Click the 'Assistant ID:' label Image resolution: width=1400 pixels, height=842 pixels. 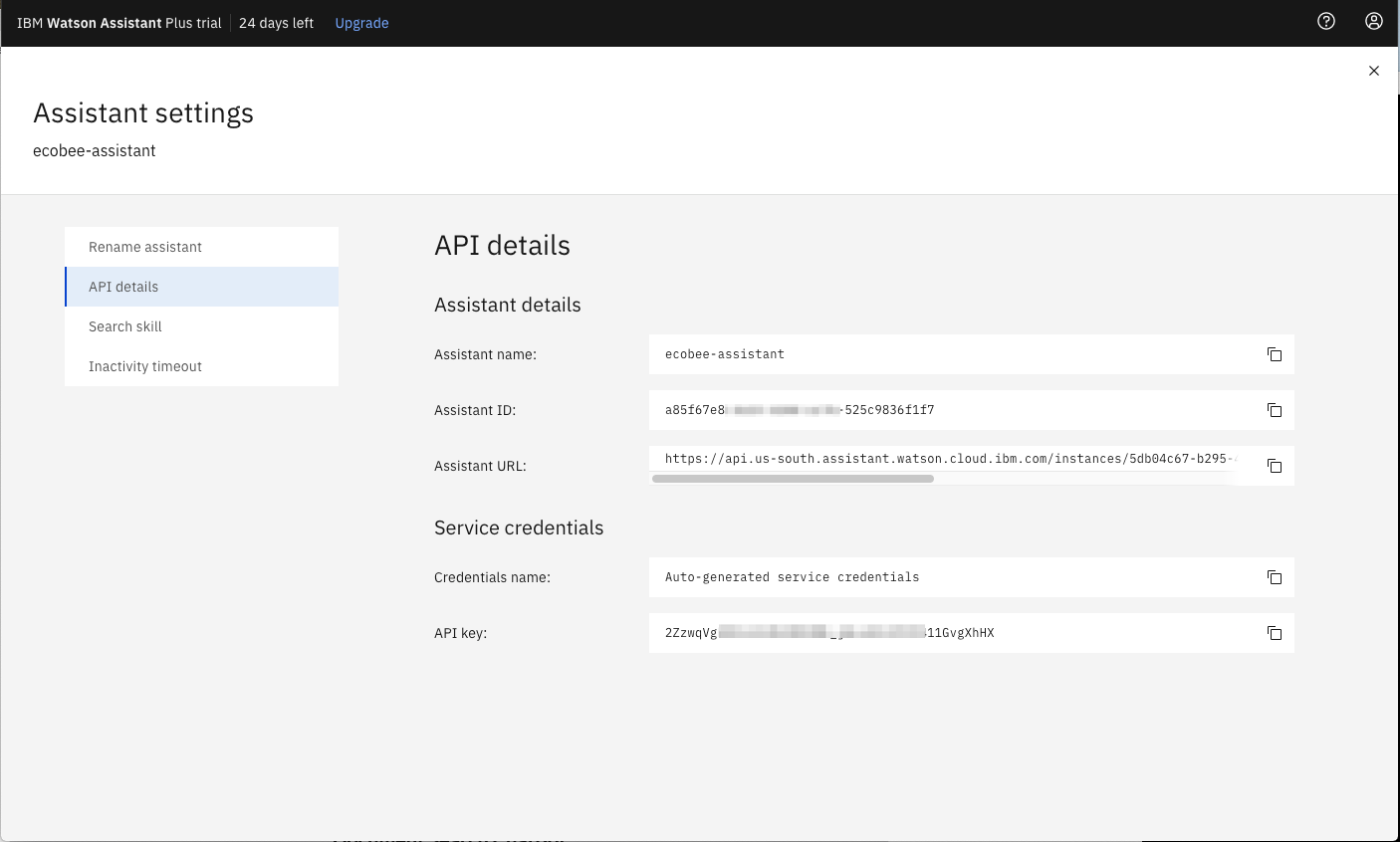pos(475,410)
